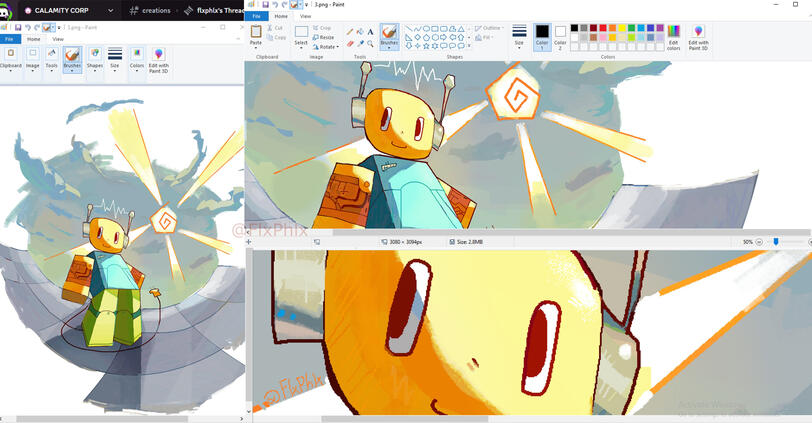Viewport: 812px width, 423px height.
Task: Click the zoom out minus button
Action: coord(759,242)
